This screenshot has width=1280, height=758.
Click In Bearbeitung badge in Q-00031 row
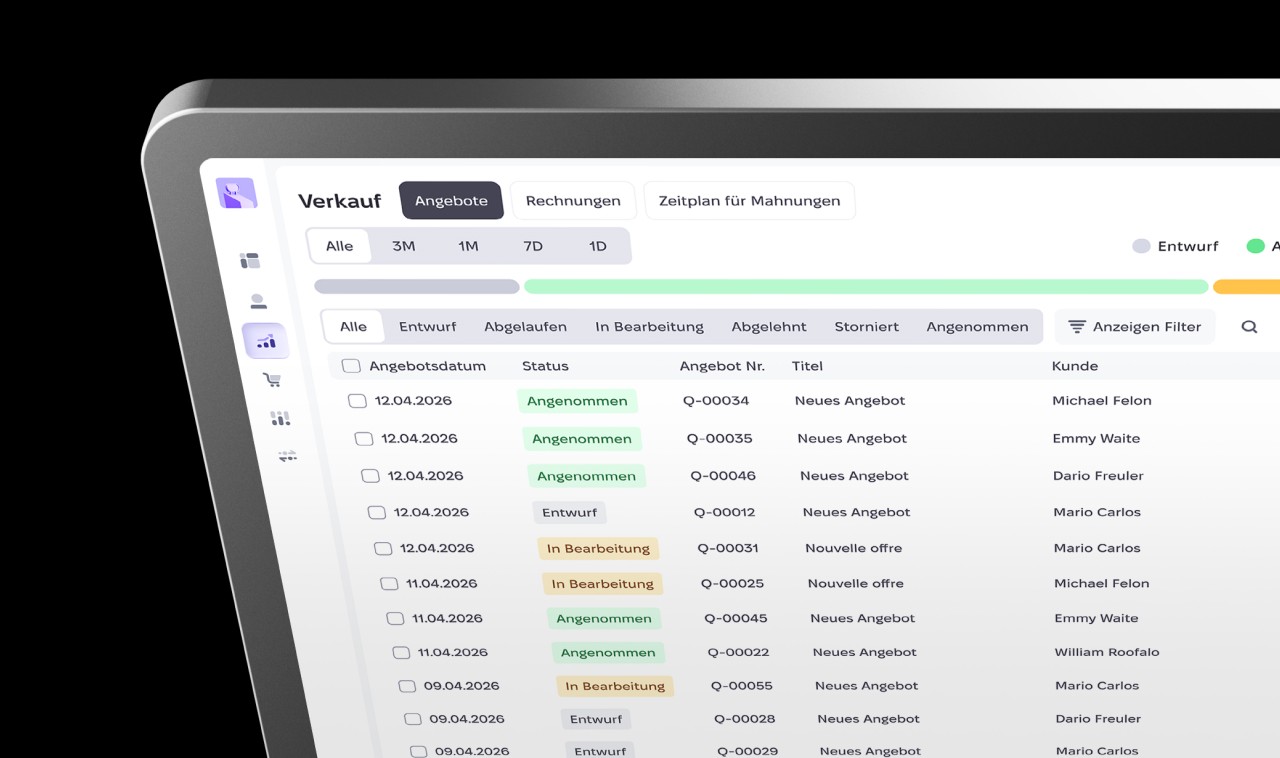pos(598,548)
